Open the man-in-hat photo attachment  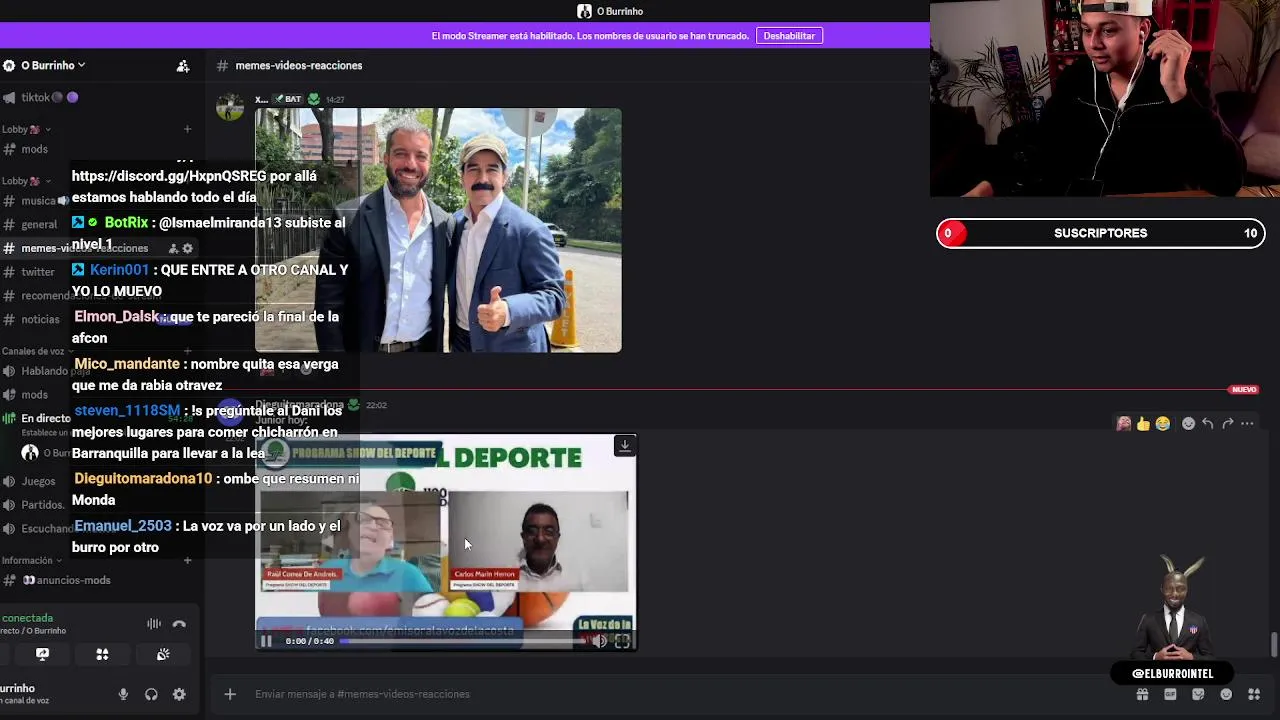pos(438,230)
